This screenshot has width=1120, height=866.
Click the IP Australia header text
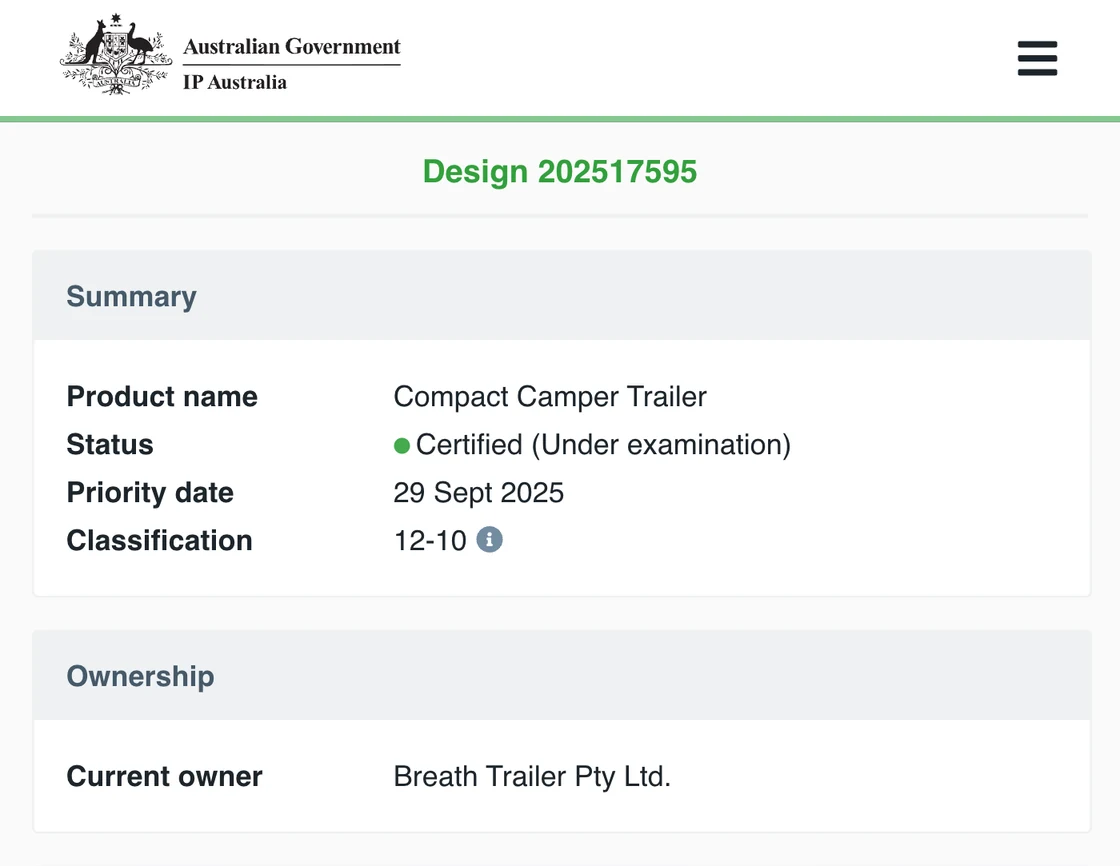click(235, 82)
